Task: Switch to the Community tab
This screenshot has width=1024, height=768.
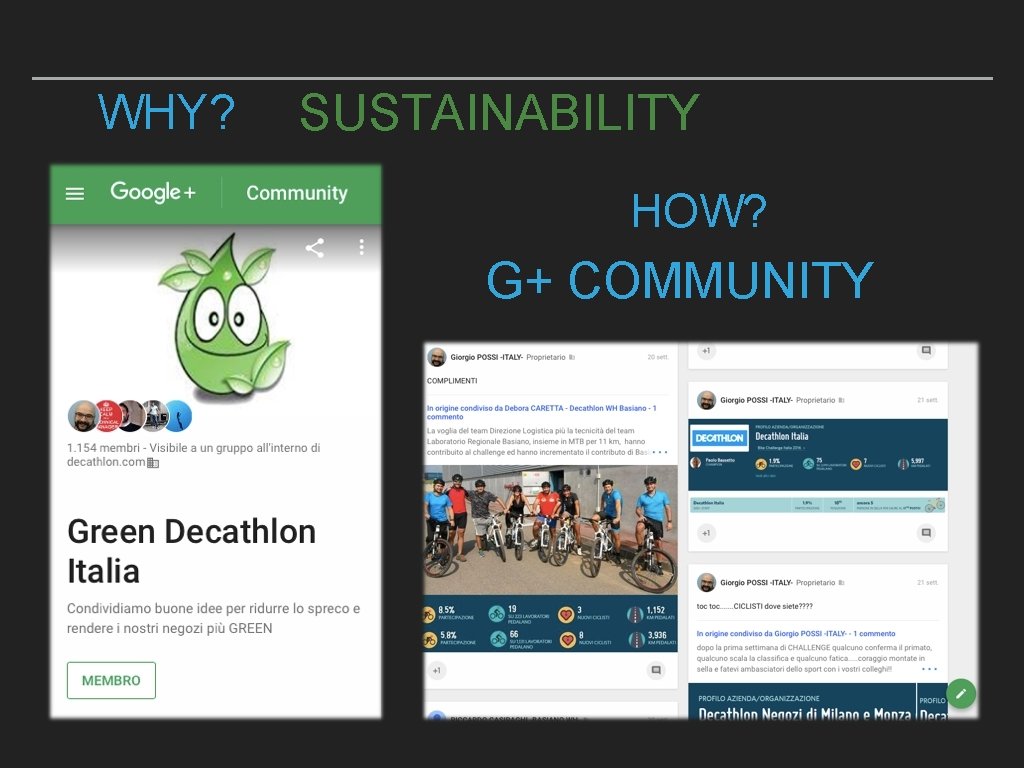Action: (x=296, y=193)
